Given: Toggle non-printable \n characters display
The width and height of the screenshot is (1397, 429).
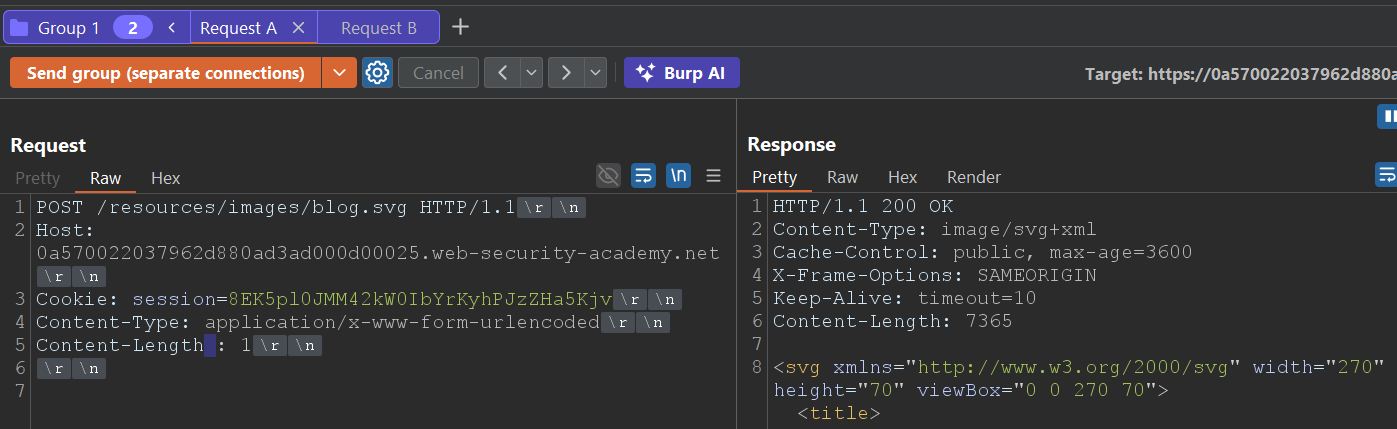Looking at the screenshot, I should coord(679,176).
